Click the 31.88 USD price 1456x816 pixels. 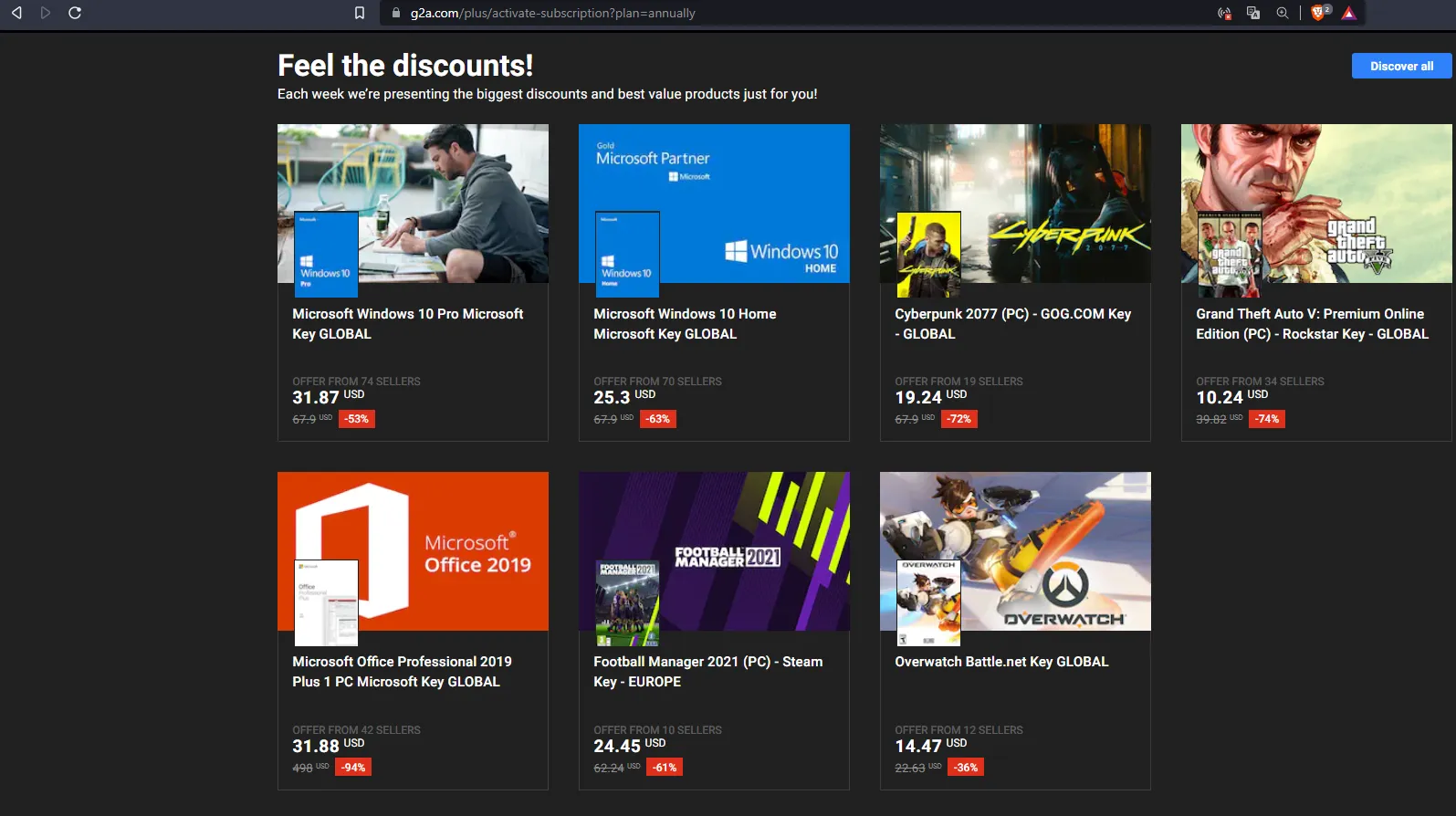tap(328, 746)
